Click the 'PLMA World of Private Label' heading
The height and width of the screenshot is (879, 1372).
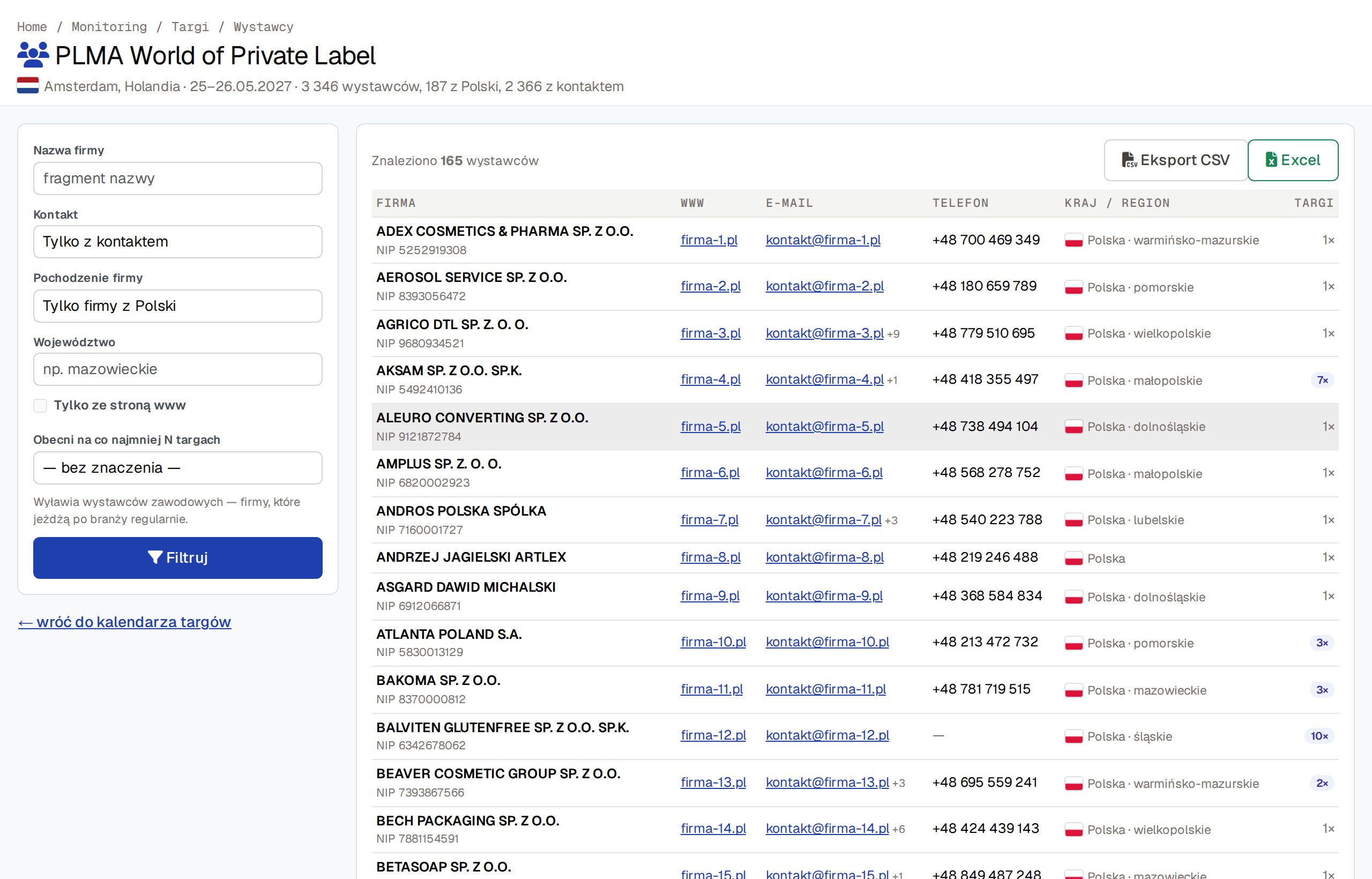(215, 55)
